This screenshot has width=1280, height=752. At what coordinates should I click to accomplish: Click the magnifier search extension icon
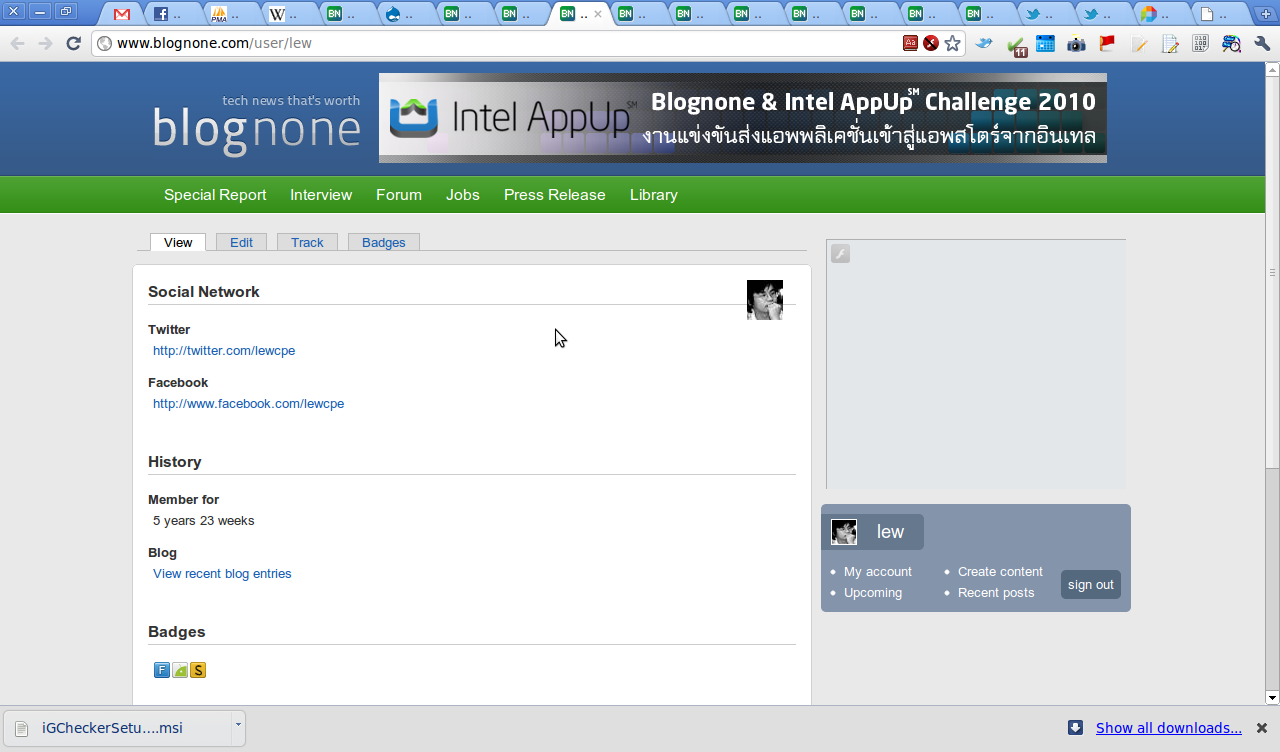click(1232, 43)
